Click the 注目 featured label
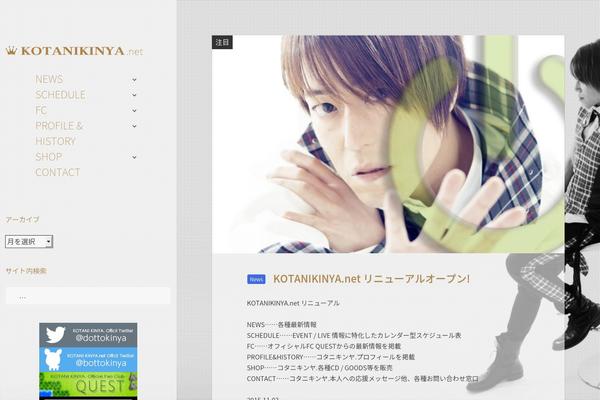Viewport: 600px width, 400px height. click(222, 42)
